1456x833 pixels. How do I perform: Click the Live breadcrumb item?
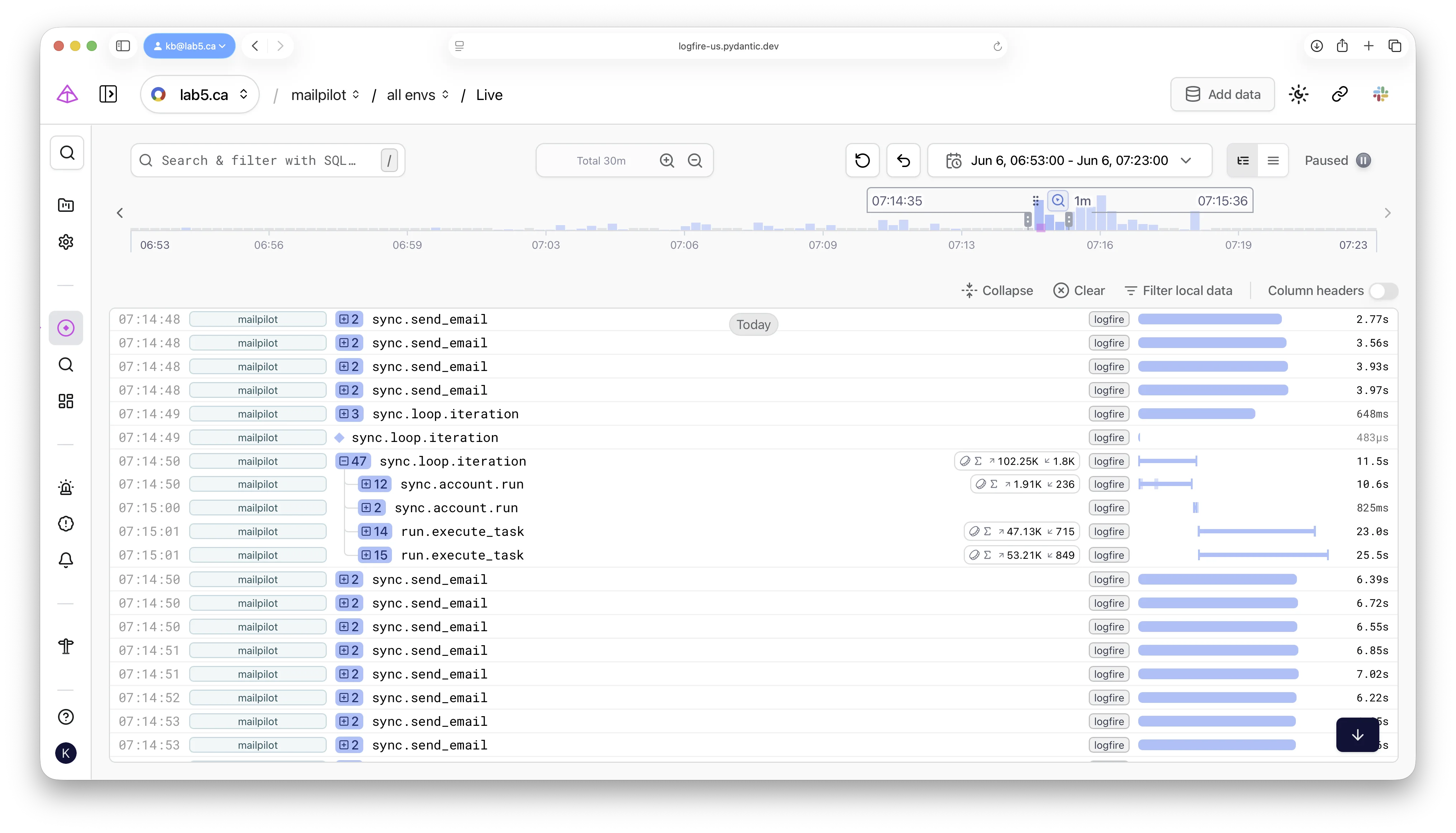tap(489, 95)
